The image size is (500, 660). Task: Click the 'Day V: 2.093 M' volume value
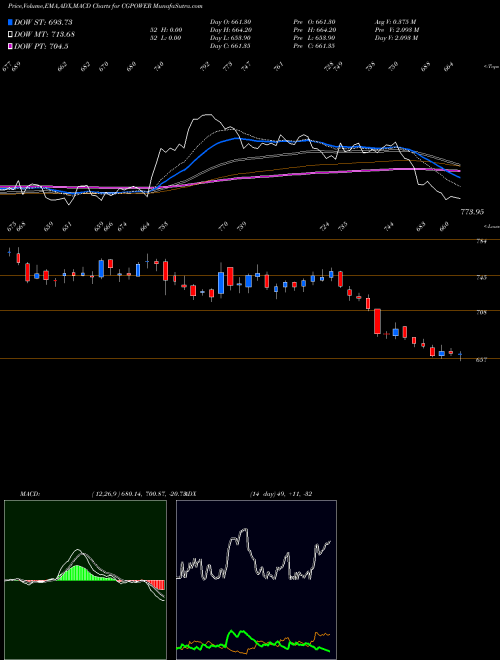396,38
